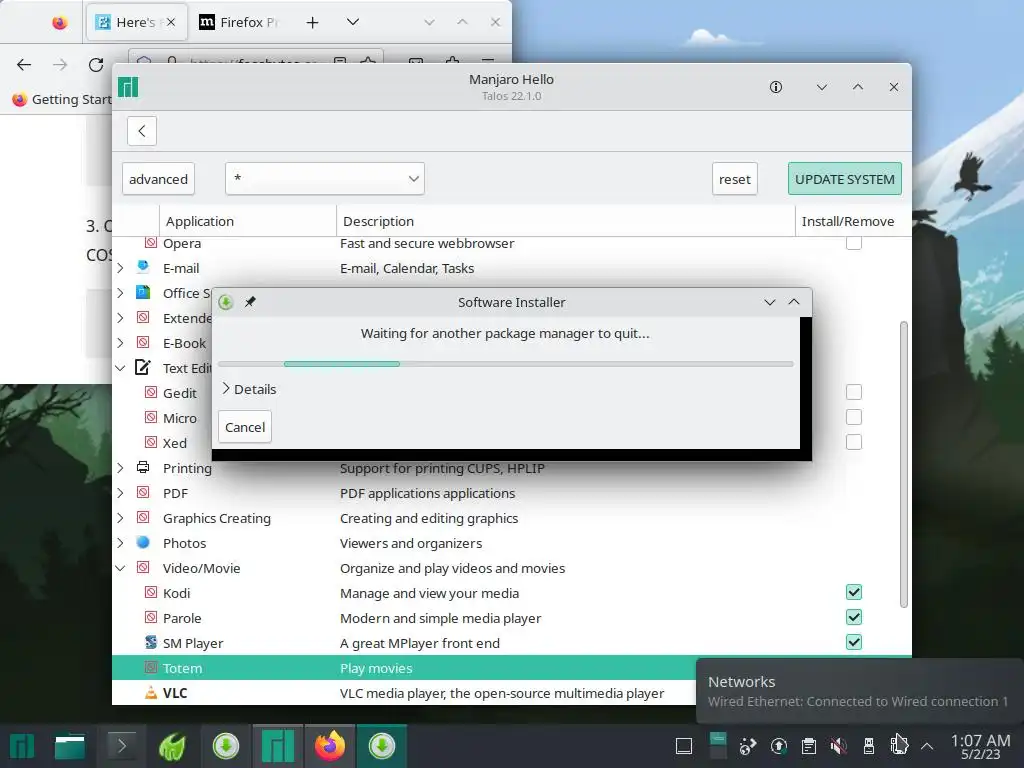Open the green leaf app in taskbar
1024x768 pixels.
point(172,746)
